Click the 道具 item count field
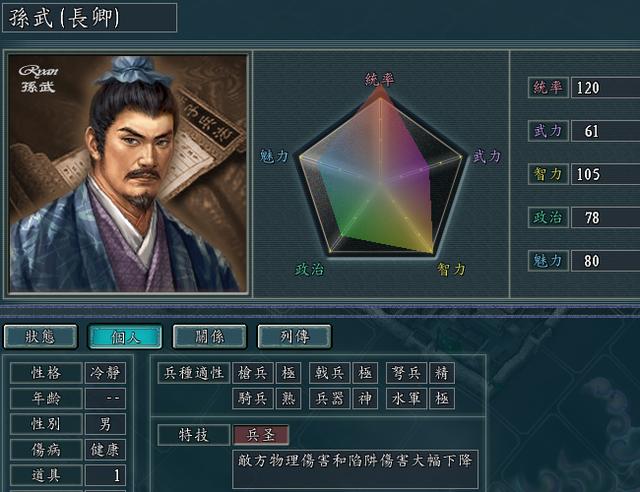The width and height of the screenshot is (640, 492). click(105, 475)
